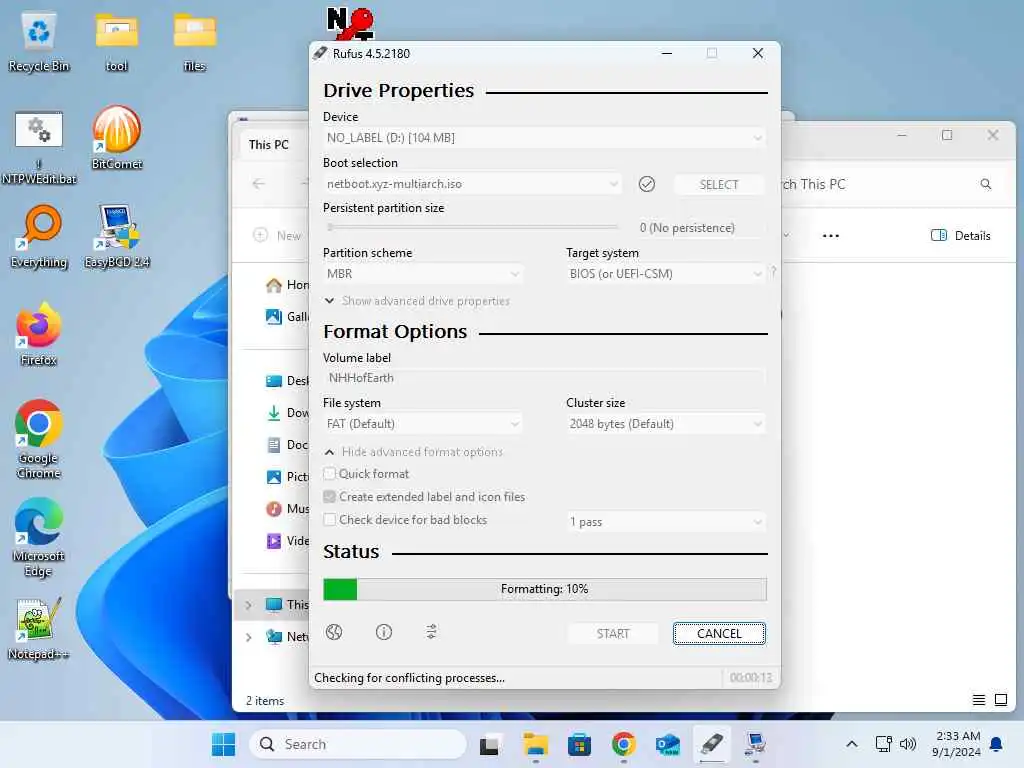This screenshot has width=1024, height=768.
Task: Click the SELECT button for boot image
Action: (x=718, y=185)
